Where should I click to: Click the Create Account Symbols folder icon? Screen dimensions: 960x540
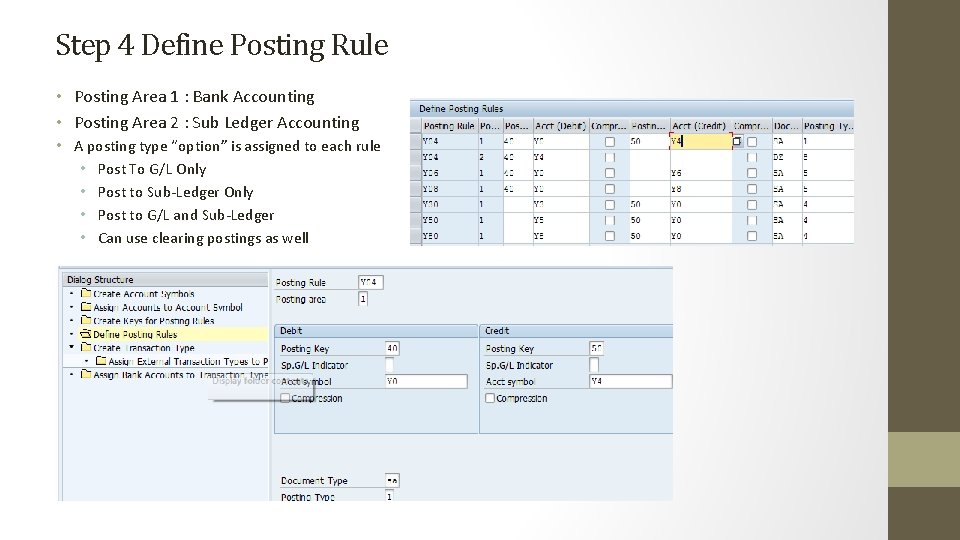[86, 293]
